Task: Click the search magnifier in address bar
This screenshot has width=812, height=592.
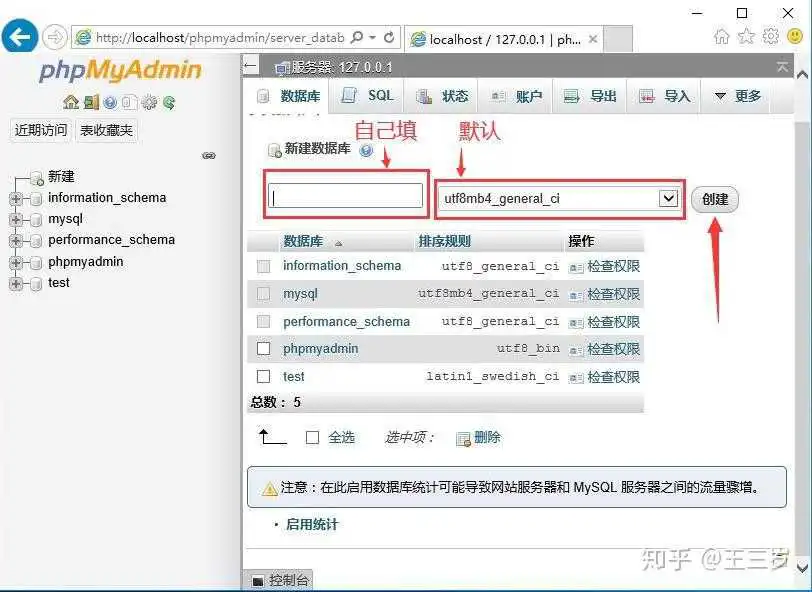Action: click(x=357, y=37)
